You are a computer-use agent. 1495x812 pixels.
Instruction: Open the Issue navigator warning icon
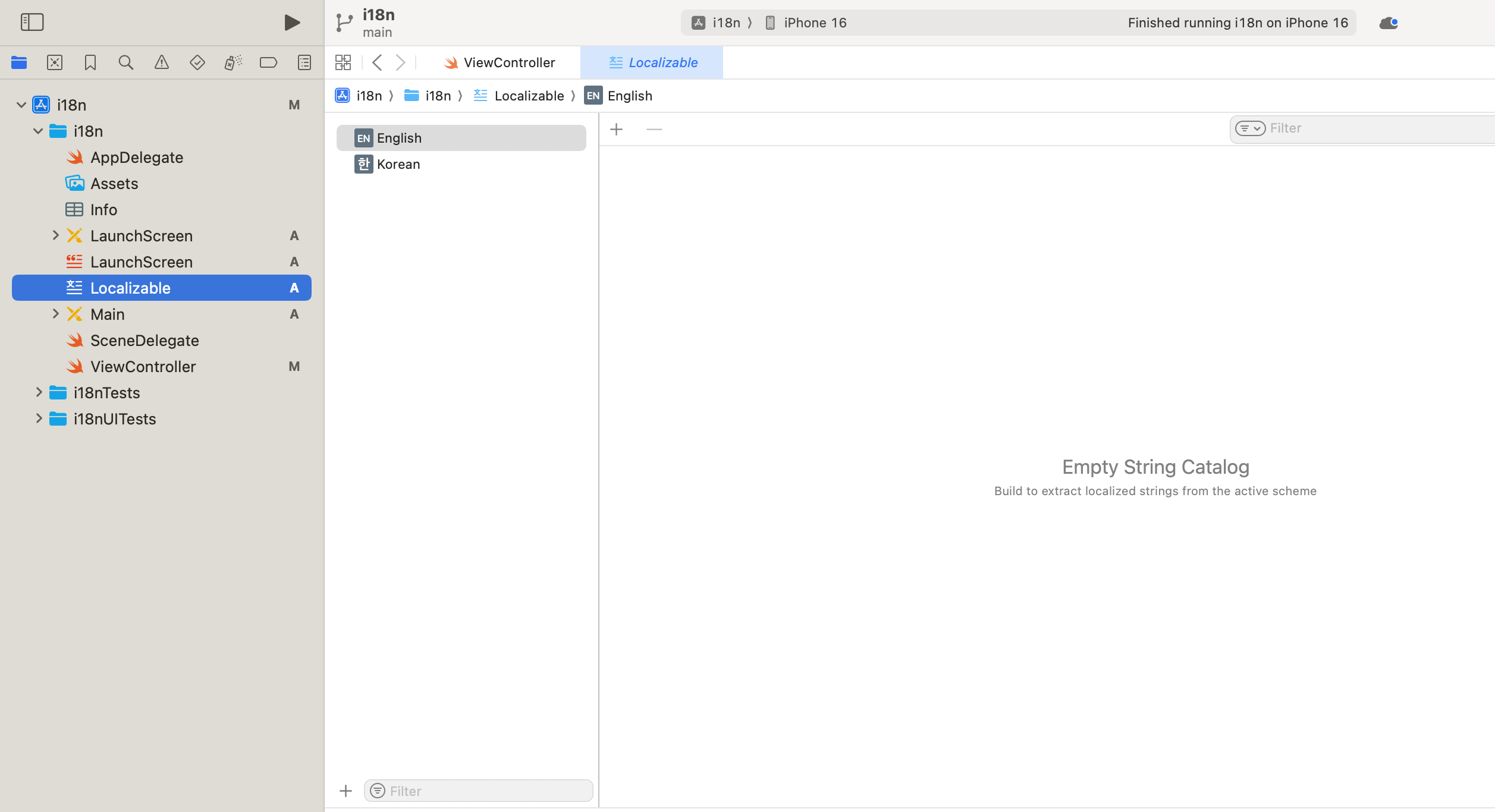coord(162,62)
